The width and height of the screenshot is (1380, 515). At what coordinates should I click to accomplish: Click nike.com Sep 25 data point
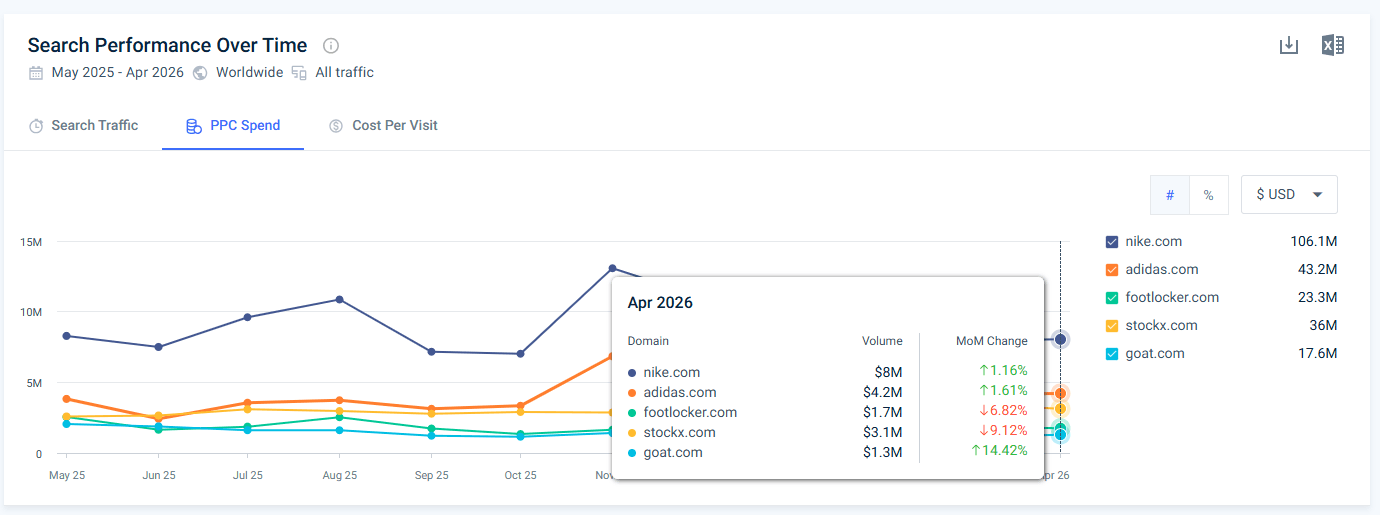tap(431, 351)
